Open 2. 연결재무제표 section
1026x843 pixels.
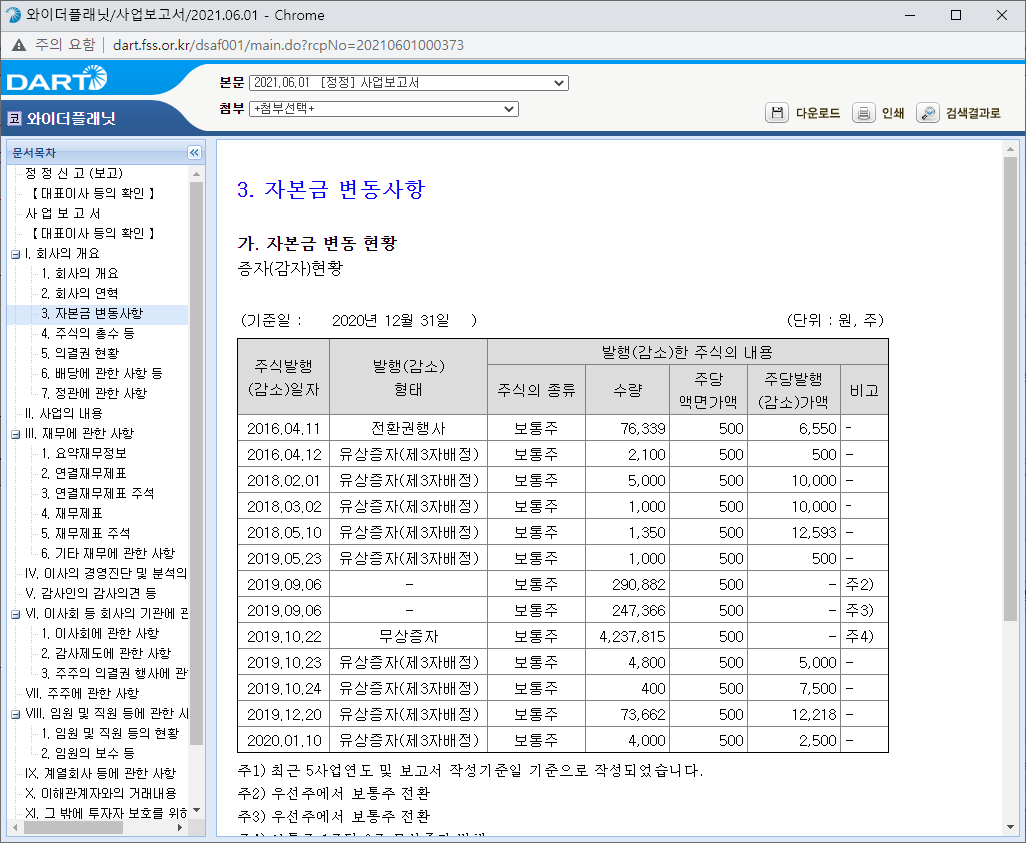pyautogui.click(x=84, y=473)
